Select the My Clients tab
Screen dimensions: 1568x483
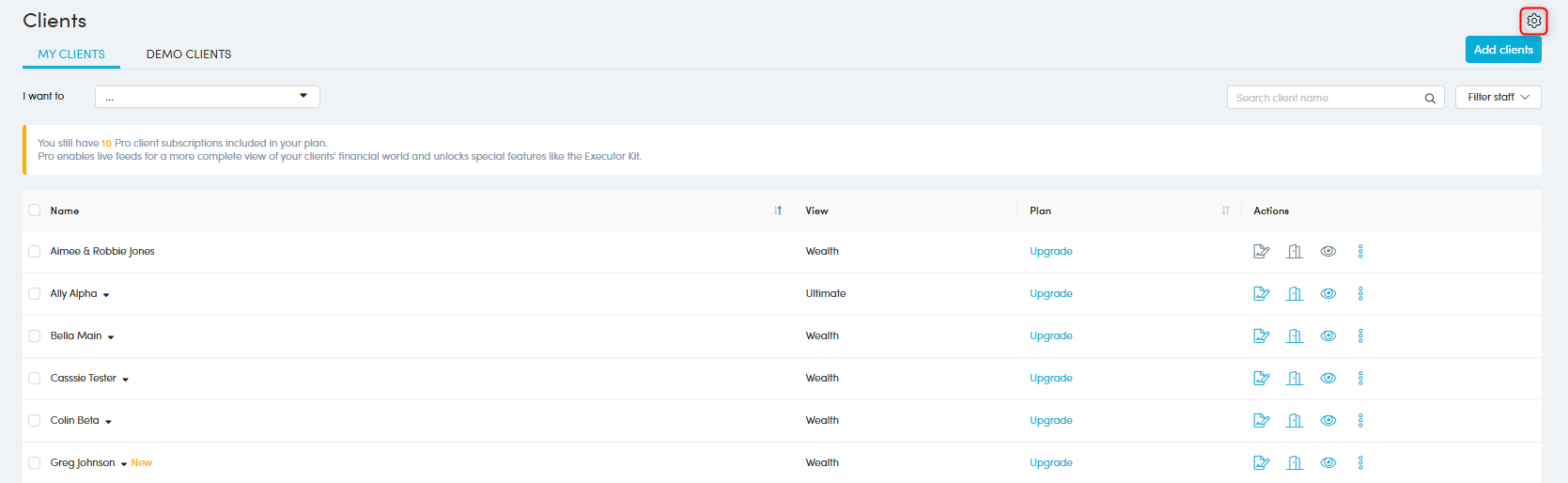pos(71,55)
